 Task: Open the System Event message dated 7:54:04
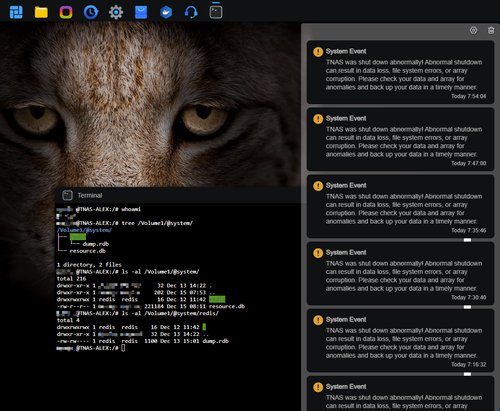(x=400, y=72)
